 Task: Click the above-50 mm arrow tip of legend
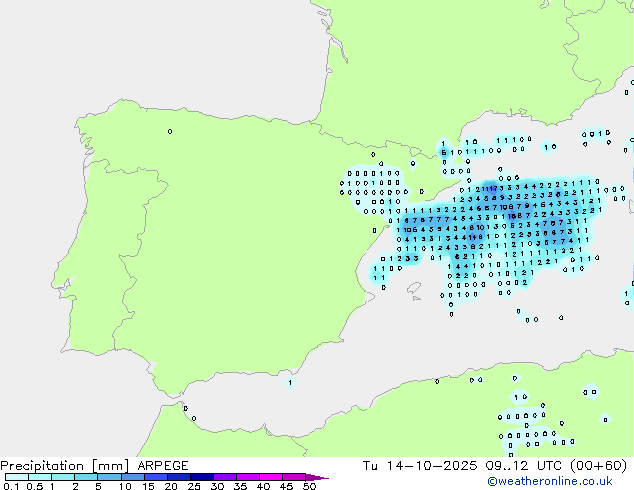317,477
